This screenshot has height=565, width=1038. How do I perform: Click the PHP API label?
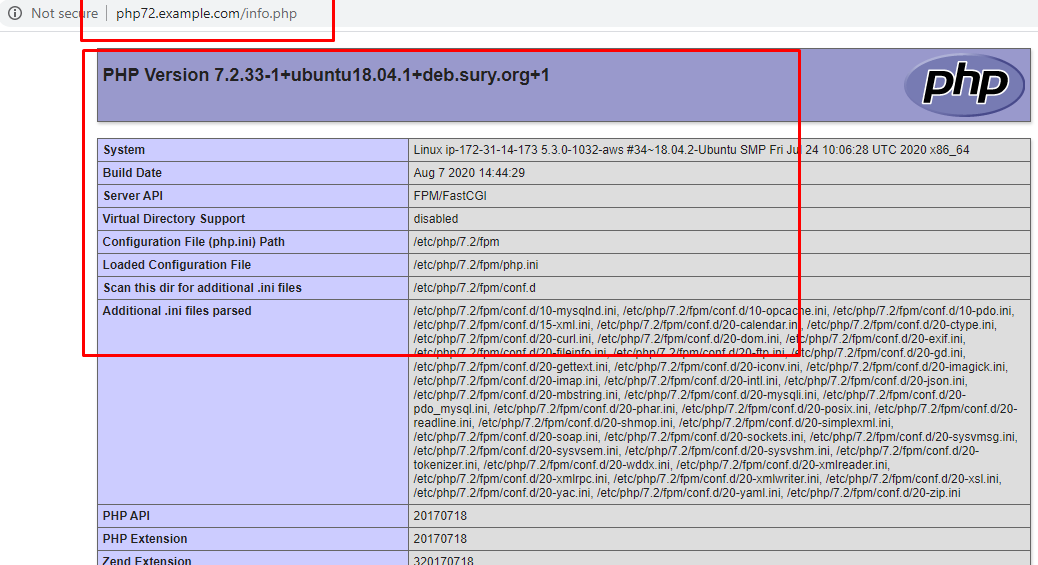[126, 516]
